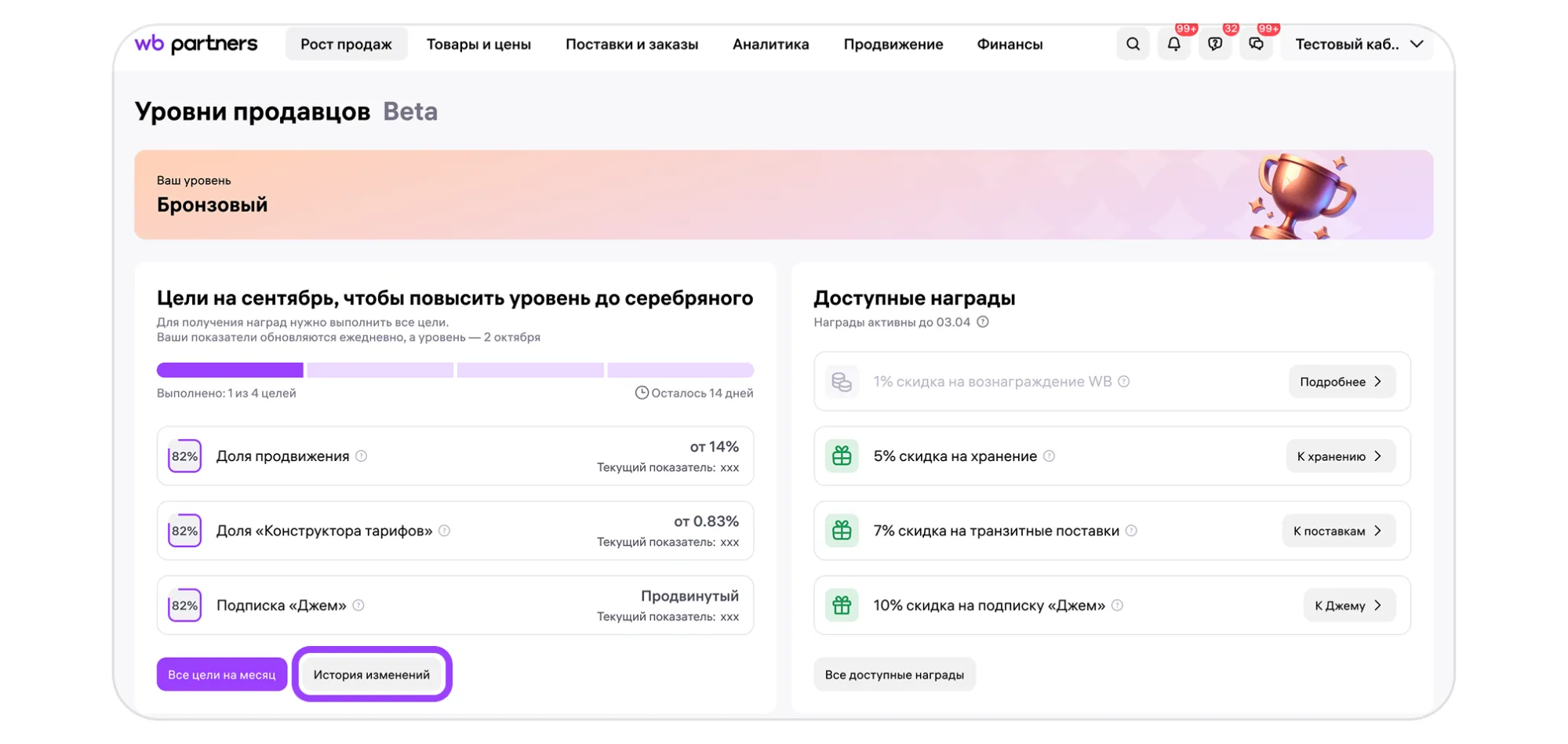Viewport: 1568px width, 744px height.
Task: Click the Все цели на месяц button
Action: [222, 674]
